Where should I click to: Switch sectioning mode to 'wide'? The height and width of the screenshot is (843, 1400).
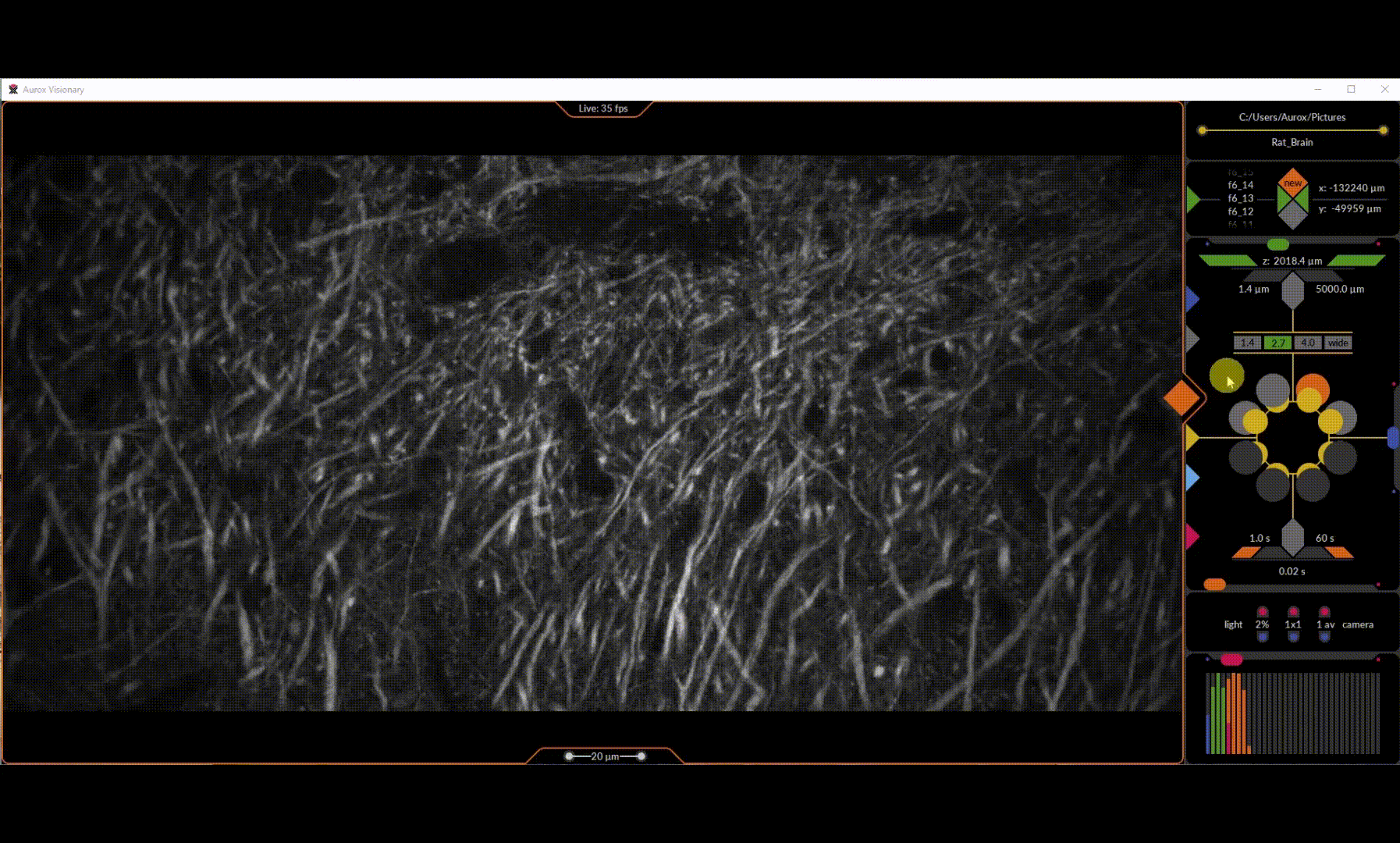[1338, 343]
